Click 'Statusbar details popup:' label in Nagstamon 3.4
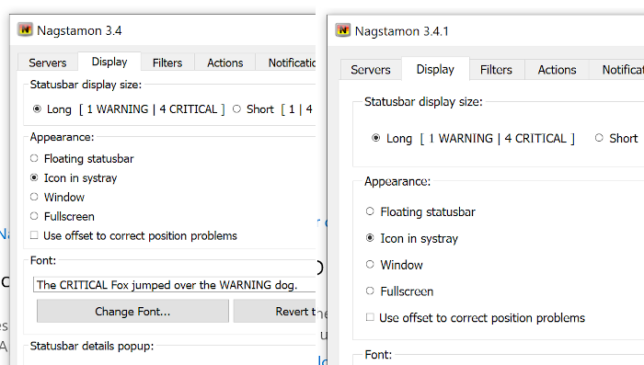The image size is (644, 365). [92, 346]
